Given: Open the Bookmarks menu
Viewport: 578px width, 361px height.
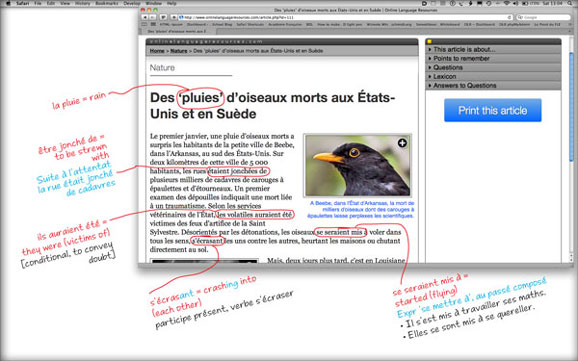Looking at the screenshot, I should point(107,3).
